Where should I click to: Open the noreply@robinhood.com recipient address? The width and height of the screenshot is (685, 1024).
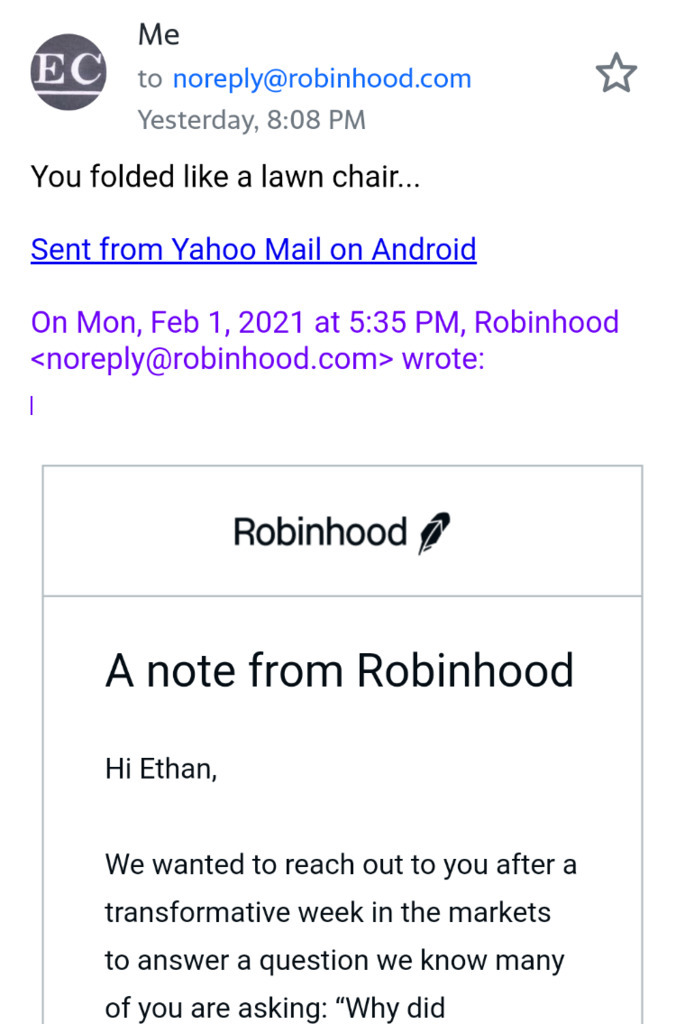click(321, 79)
